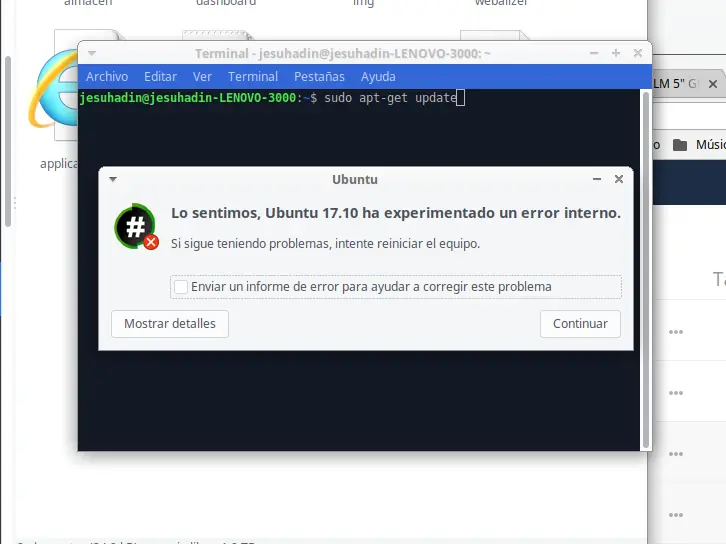Open the Ver menu
The image size is (726, 544).
(x=202, y=76)
